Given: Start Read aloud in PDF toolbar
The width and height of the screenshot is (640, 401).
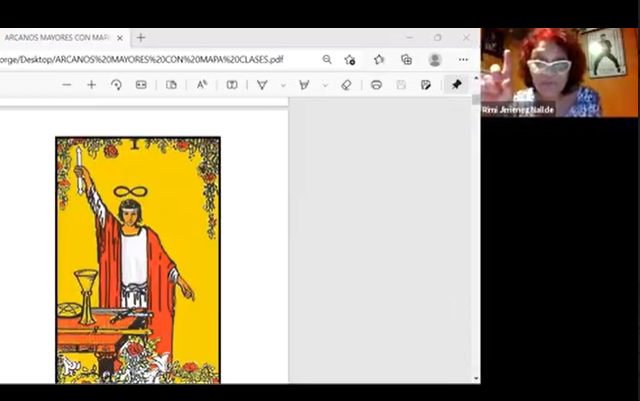Looking at the screenshot, I should click(x=201, y=85).
